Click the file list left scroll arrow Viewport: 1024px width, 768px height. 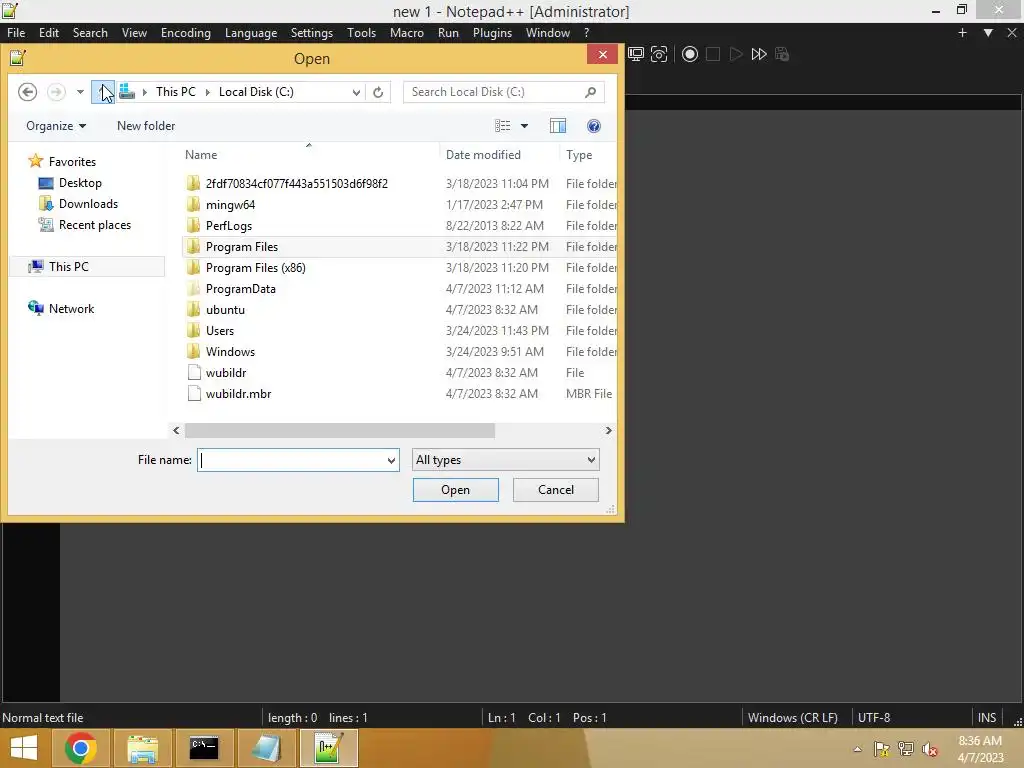point(176,430)
